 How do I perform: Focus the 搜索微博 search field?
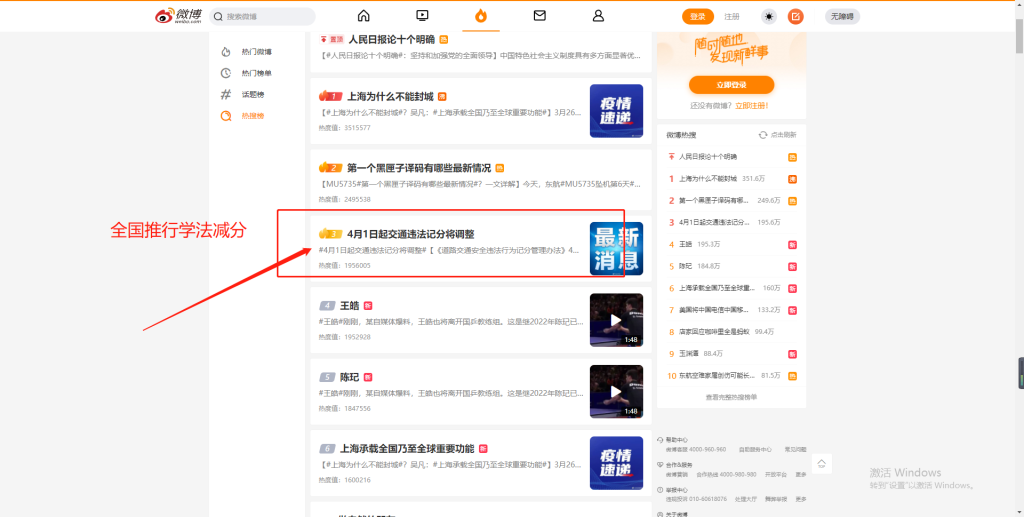tap(263, 16)
